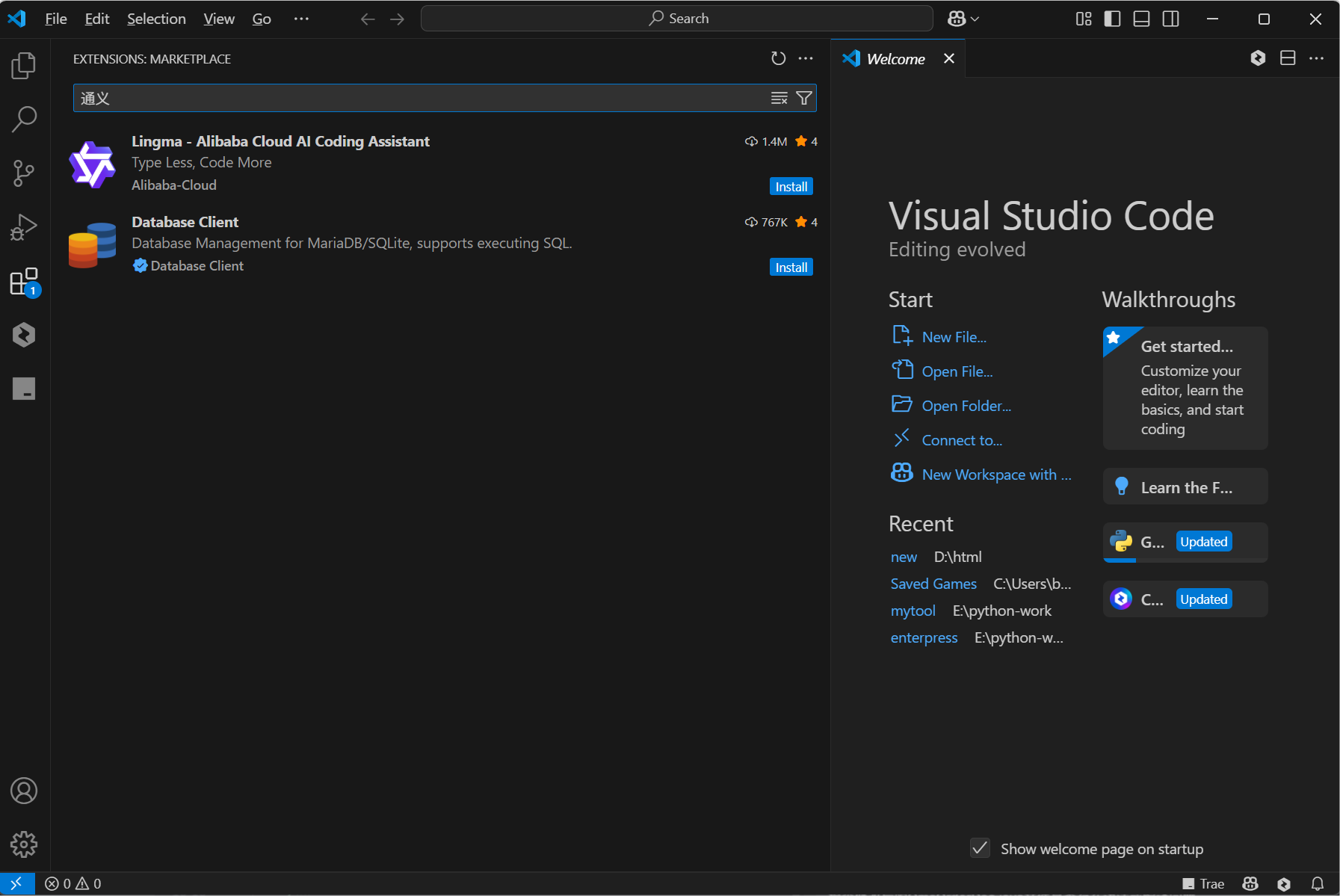
Task: Close the Welcome tab
Action: pos(949,58)
